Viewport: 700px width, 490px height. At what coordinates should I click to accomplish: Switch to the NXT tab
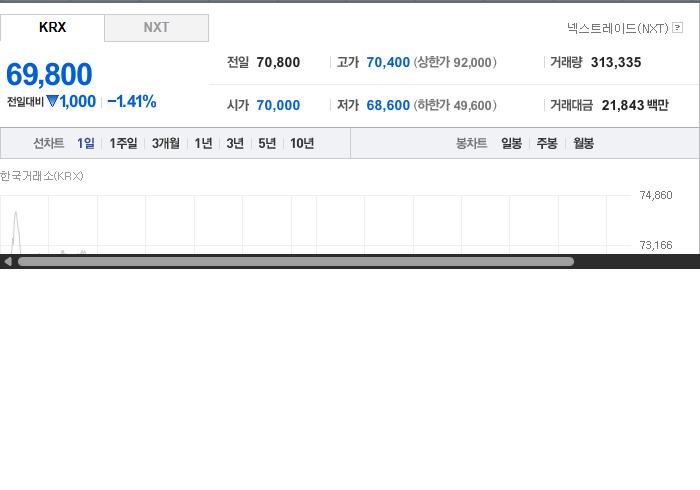point(156,28)
